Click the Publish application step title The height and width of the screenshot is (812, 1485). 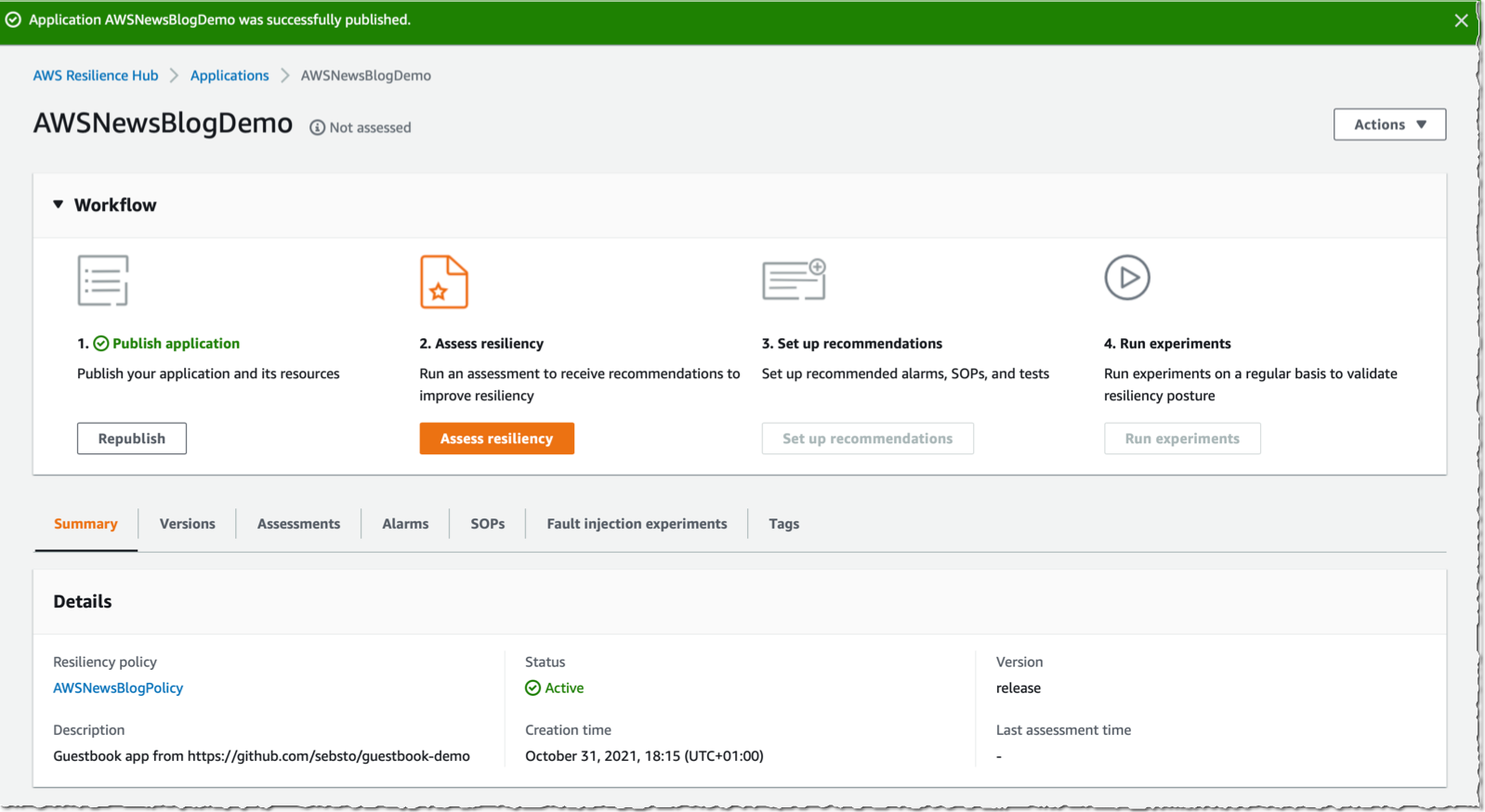pyautogui.click(x=177, y=344)
